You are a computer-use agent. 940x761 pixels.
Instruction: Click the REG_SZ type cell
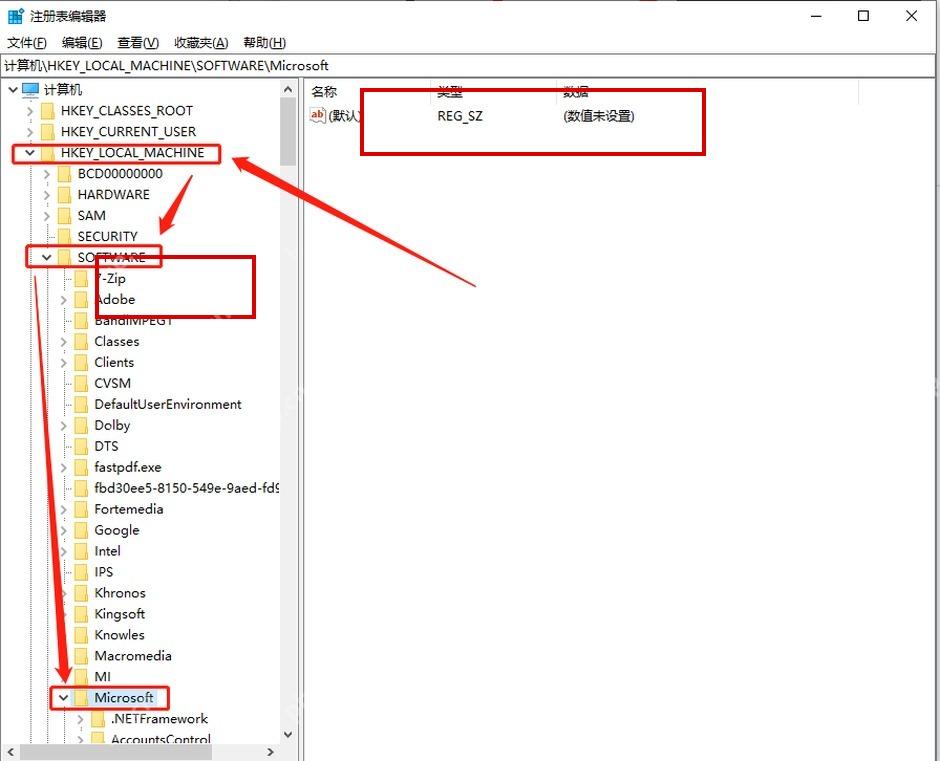460,116
